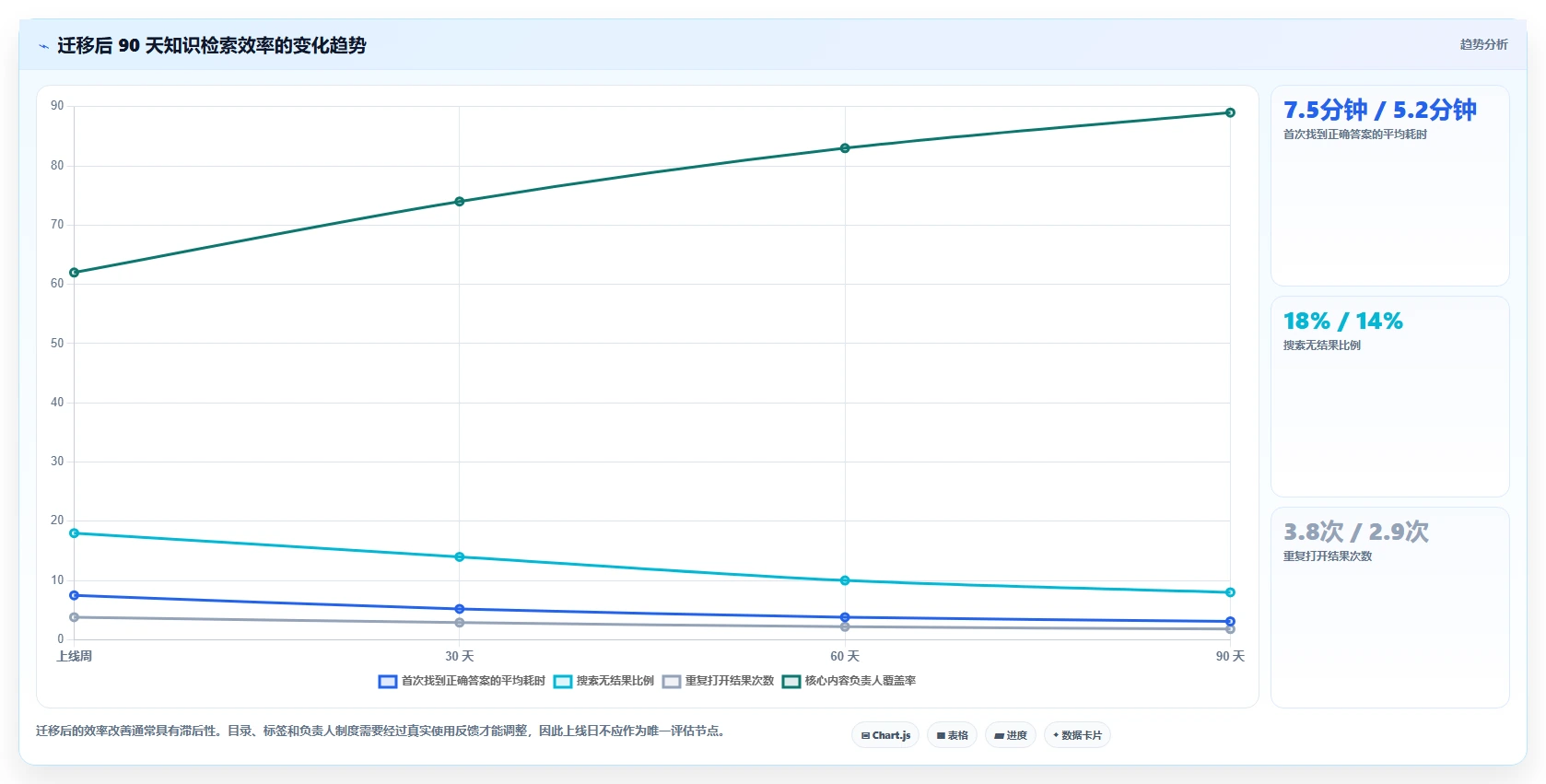Click the footnote text about 迁移后的效率改善

tap(381, 731)
